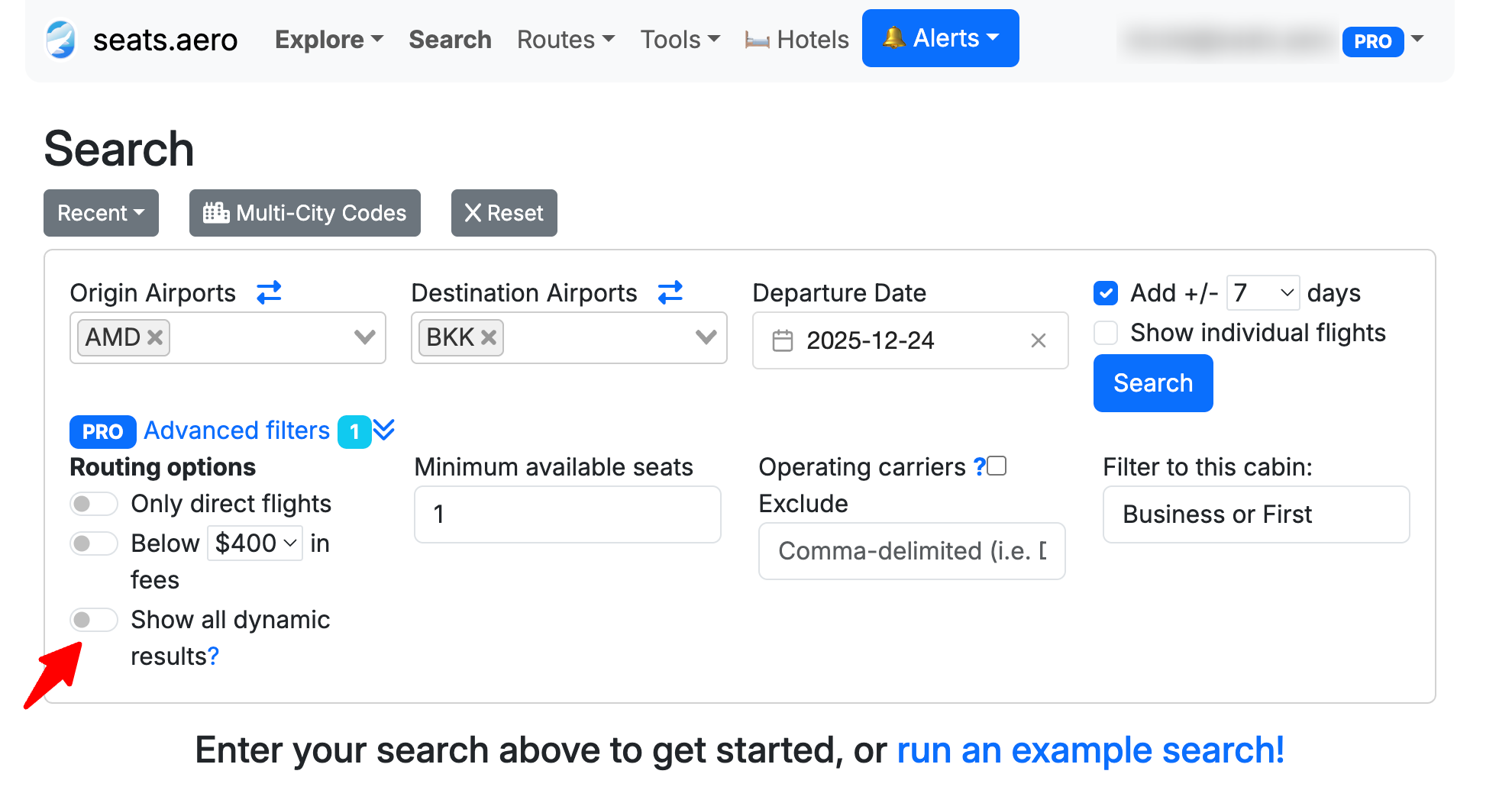This screenshot has height=803, width=1512.
Task: Click the blue Search button
Action: pyautogui.click(x=1153, y=383)
